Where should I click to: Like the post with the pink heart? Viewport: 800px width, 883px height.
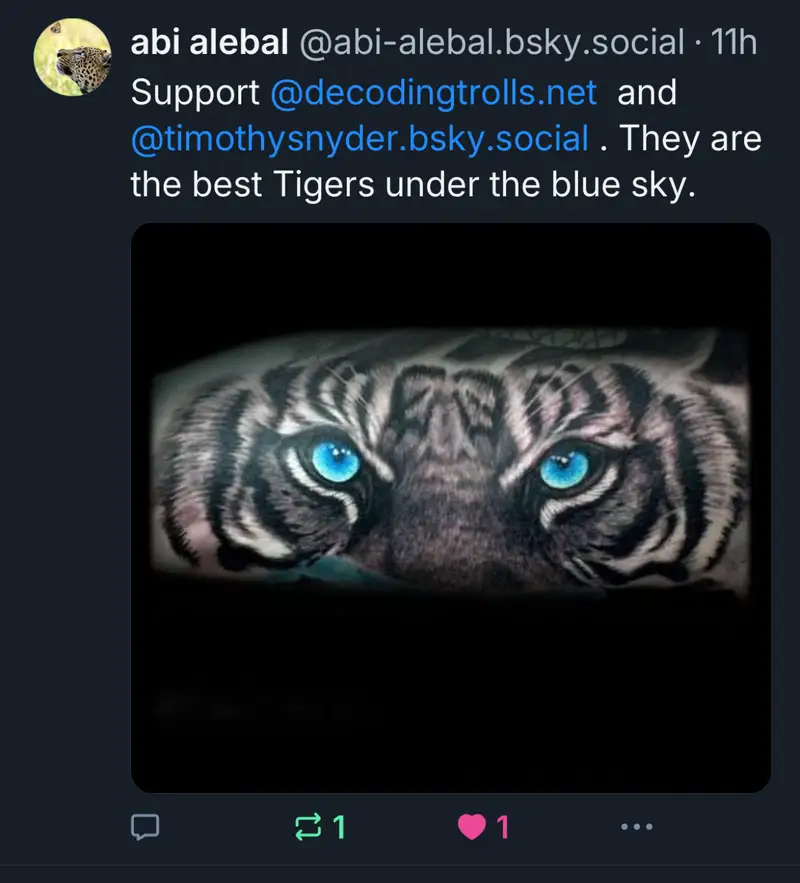[471, 827]
